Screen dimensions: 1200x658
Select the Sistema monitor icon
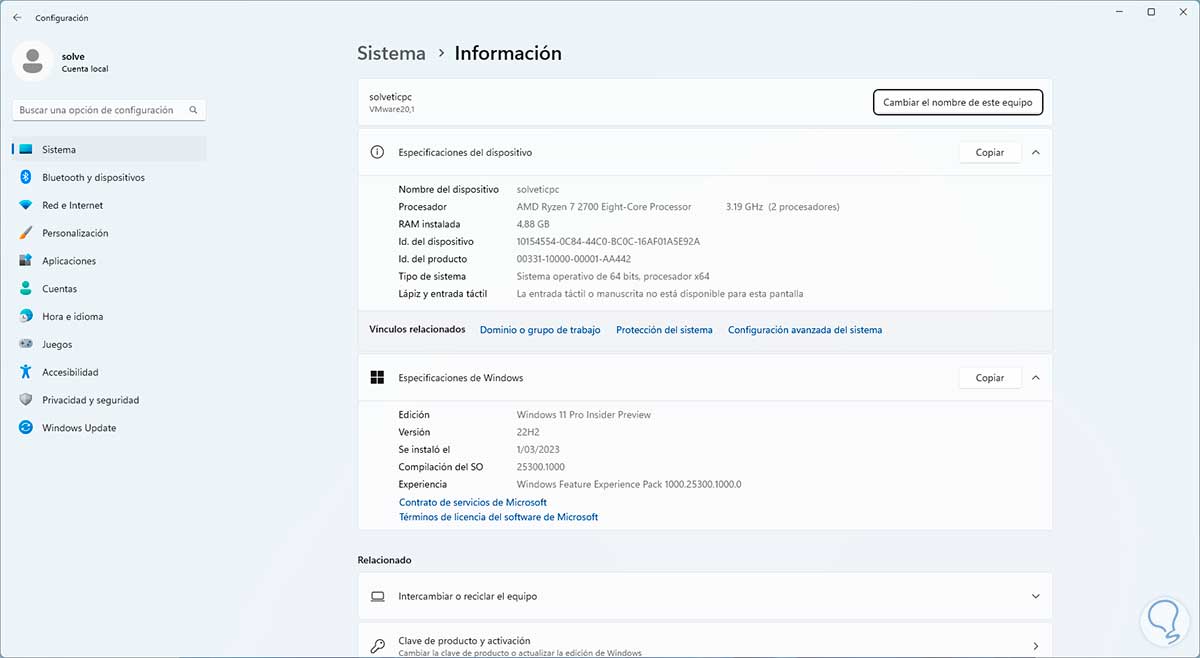point(26,150)
